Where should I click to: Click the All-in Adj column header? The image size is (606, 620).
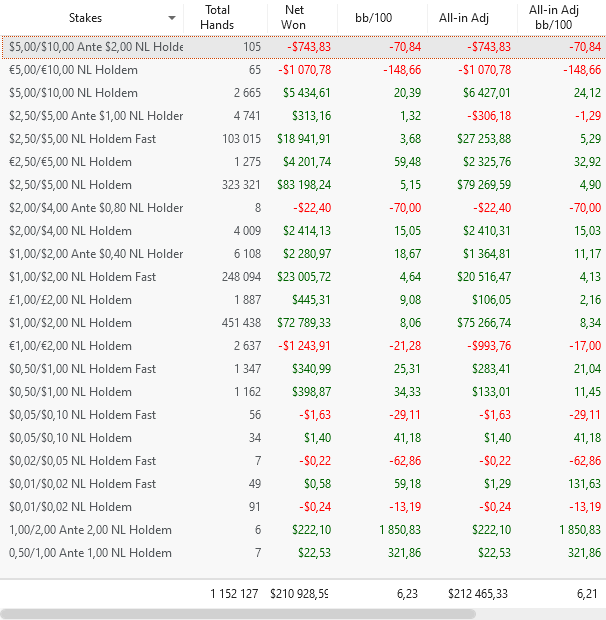462,18
